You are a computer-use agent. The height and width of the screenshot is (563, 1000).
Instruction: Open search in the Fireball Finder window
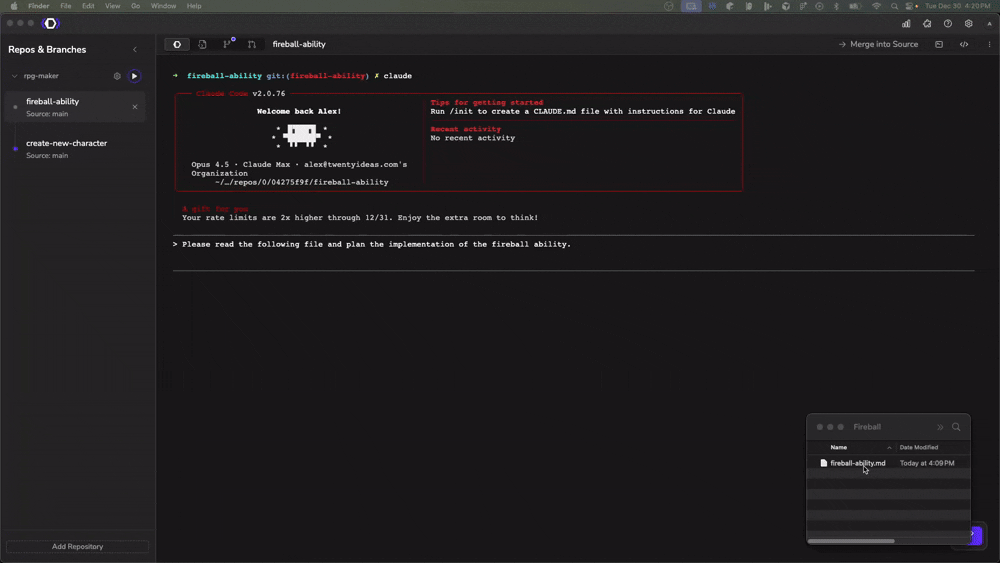tap(956, 427)
